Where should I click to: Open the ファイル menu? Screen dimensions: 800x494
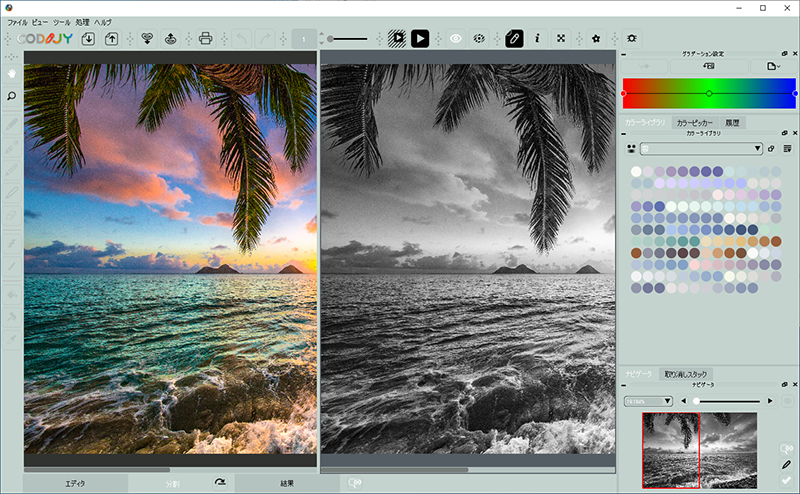(x=17, y=22)
